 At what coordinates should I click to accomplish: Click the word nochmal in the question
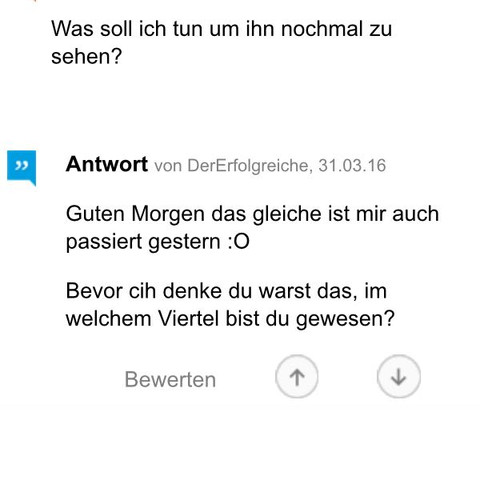pos(322,28)
